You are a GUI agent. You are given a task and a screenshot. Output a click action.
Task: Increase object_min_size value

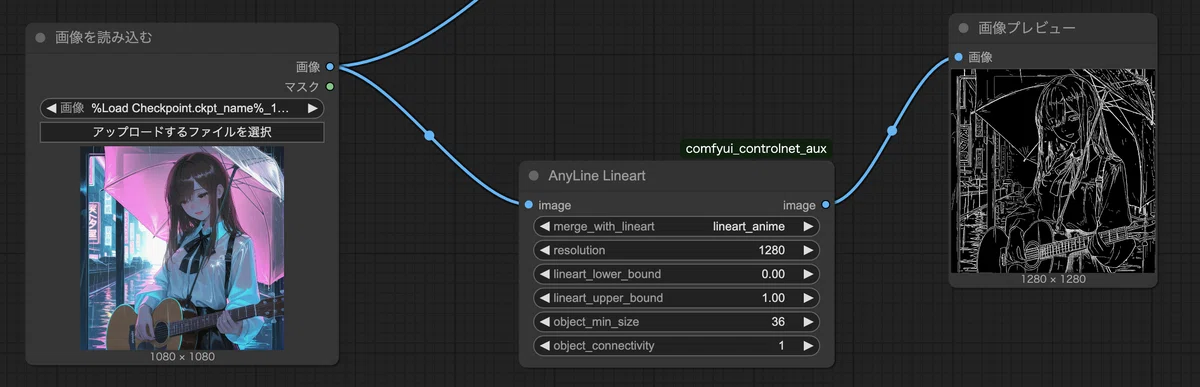pyautogui.click(x=808, y=322)
